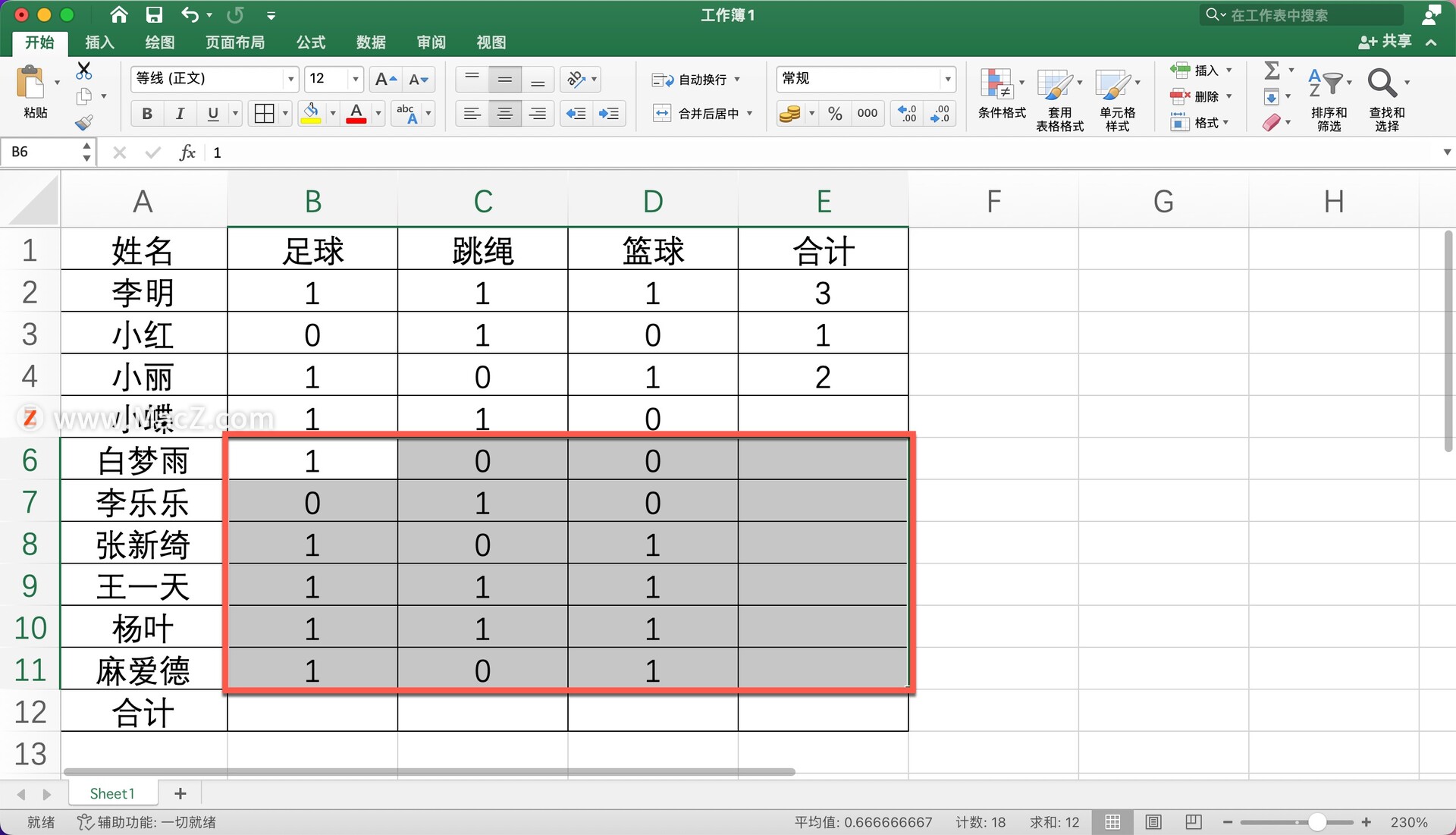Switch to page layout view
Image resolution: width=1456 pixels, height=835 pixels.
(1153, 822)
